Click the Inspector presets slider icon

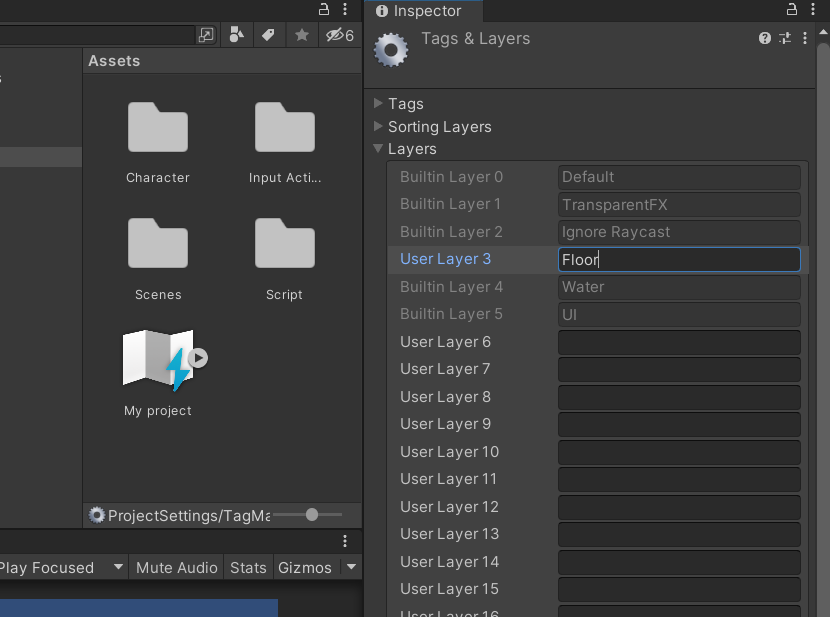[x=784, y=38]
